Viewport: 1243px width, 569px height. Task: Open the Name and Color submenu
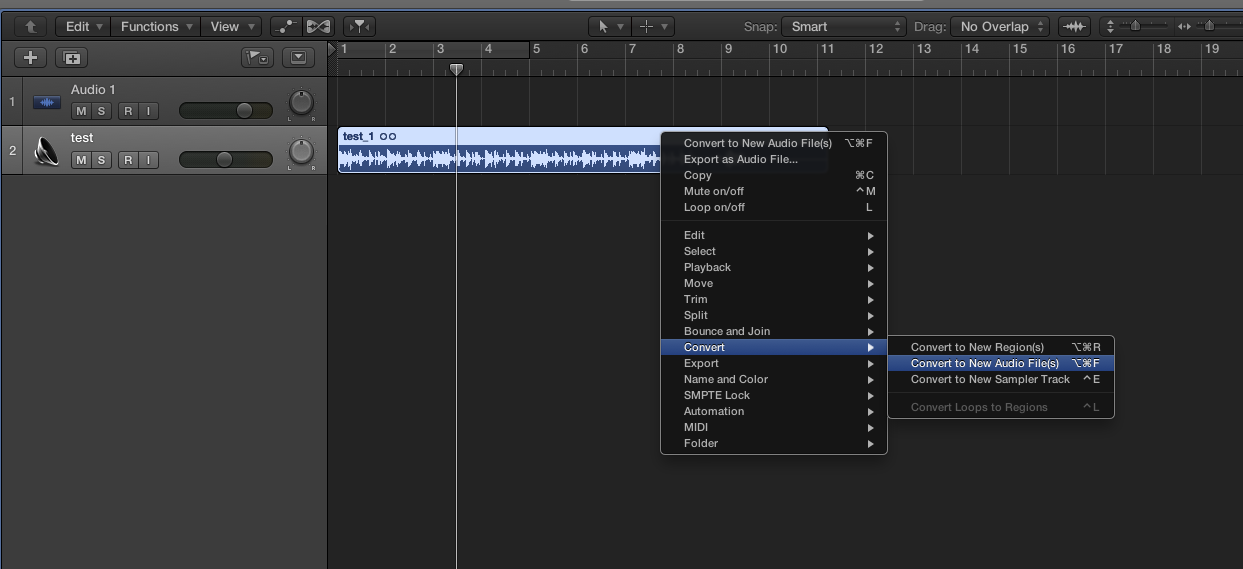click(x=774, y=380)
